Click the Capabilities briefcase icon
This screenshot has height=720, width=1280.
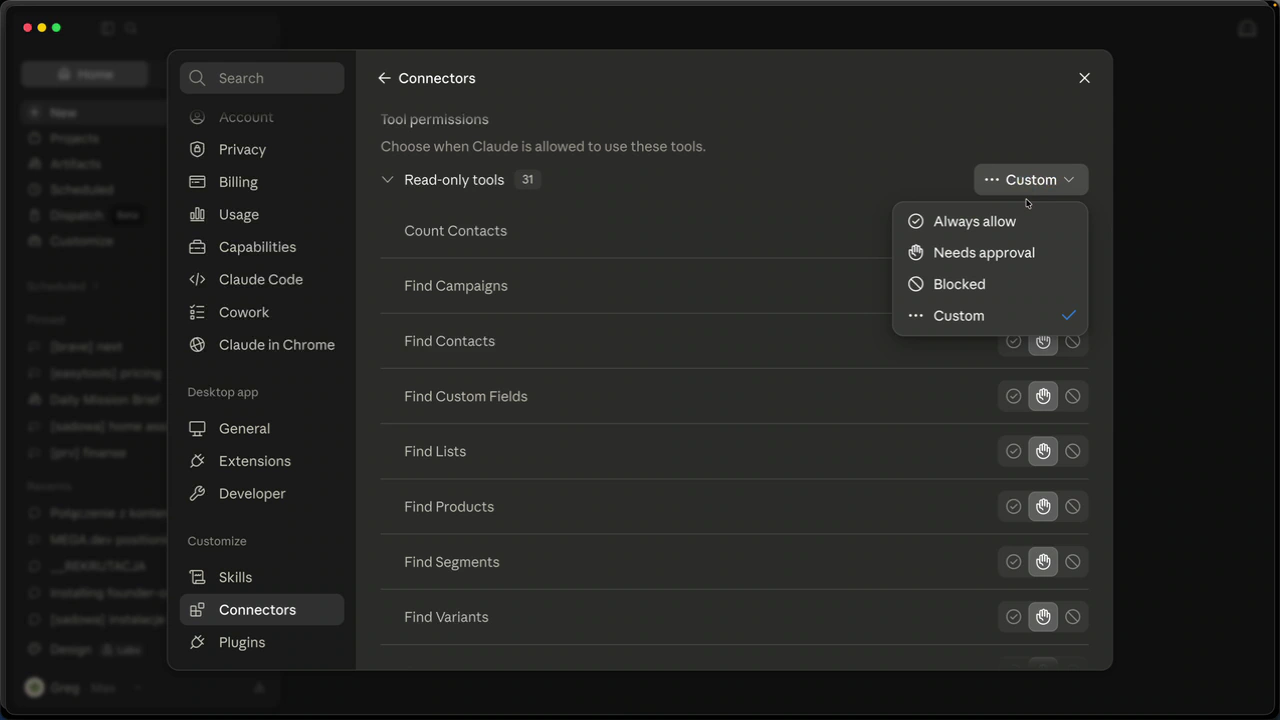pyautogui.click(x=197, y=247)
